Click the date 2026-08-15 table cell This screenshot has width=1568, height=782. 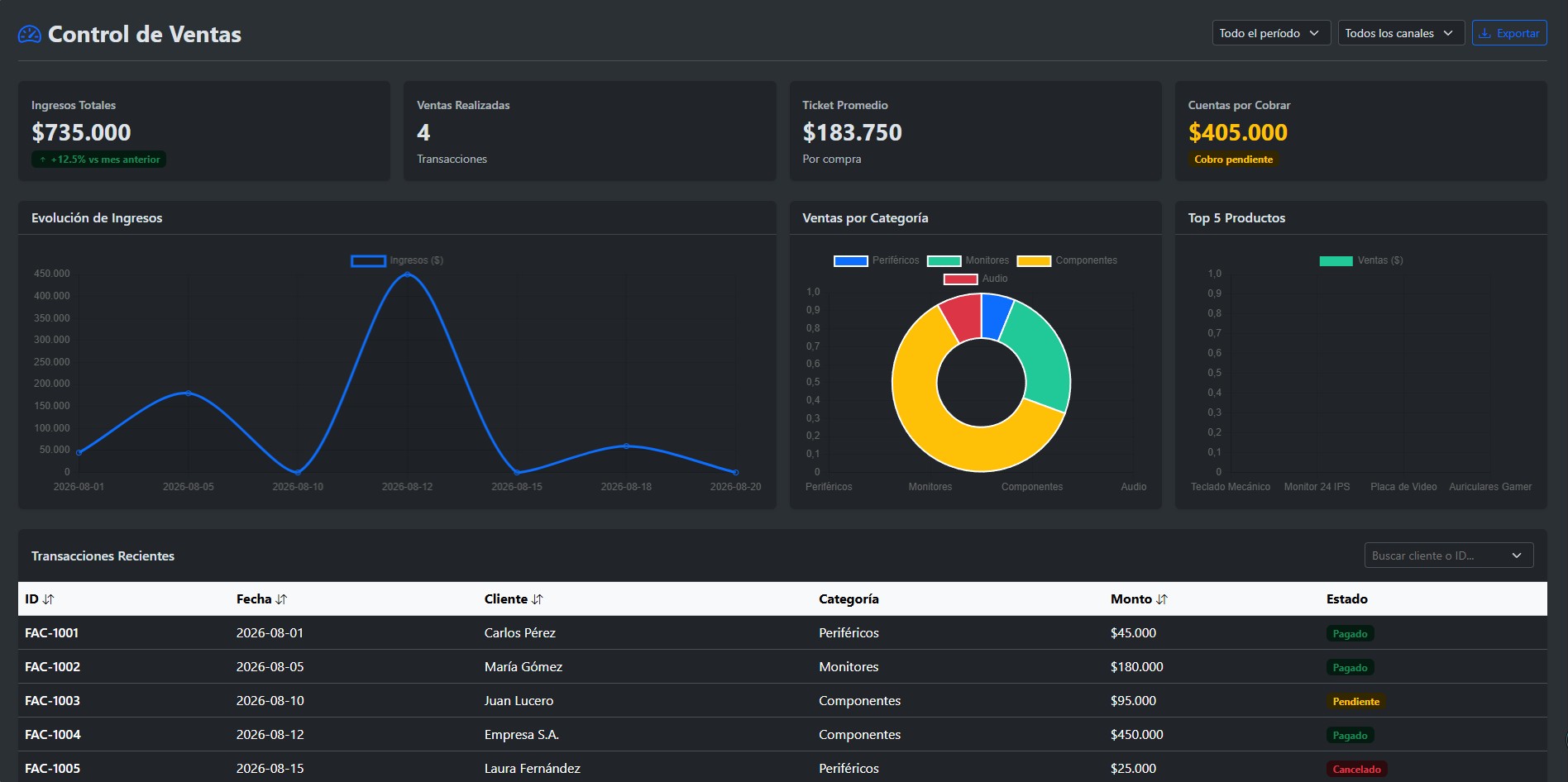(x=270, y=769)
